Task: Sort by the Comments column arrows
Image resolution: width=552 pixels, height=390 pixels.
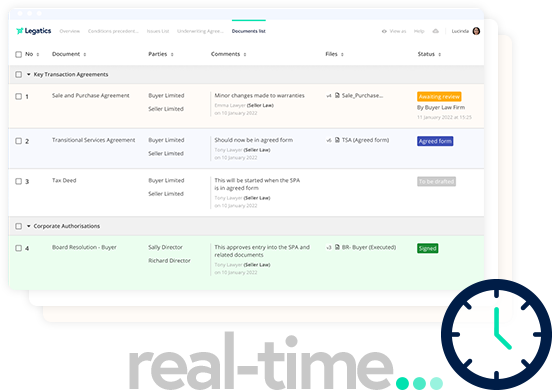Action: click(245, 54)
